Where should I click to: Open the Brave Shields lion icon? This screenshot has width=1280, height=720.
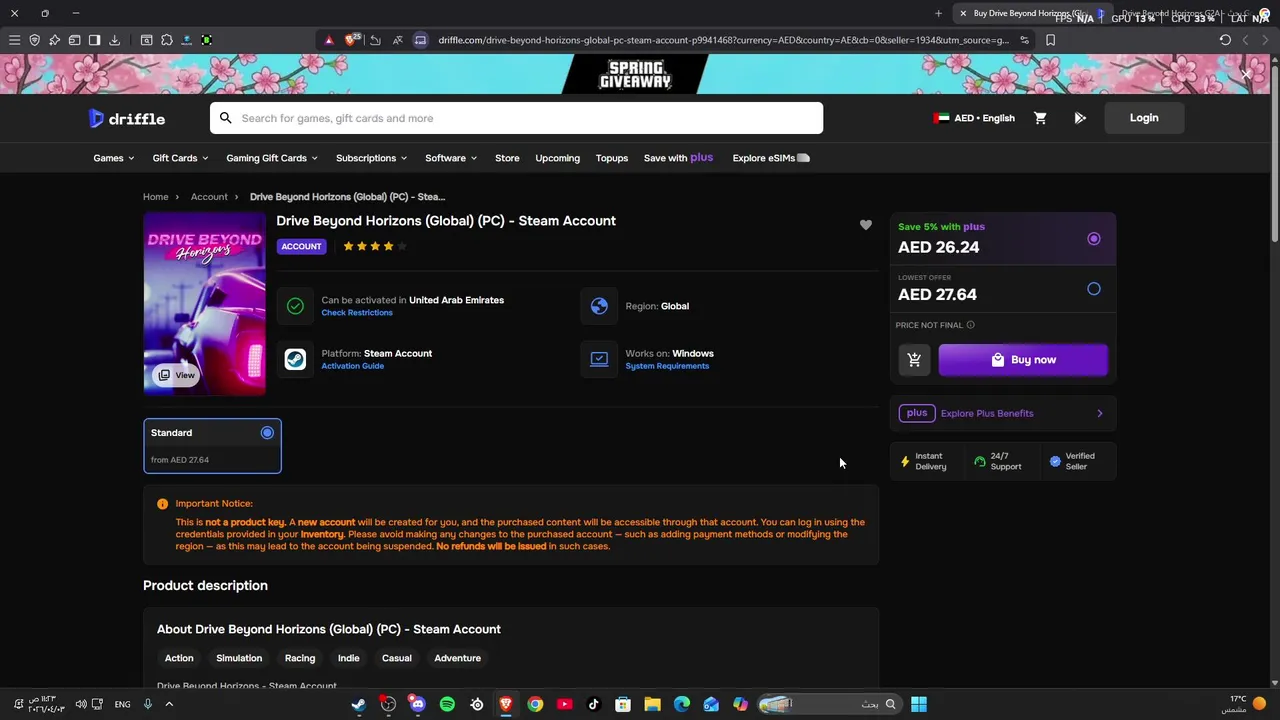coord(351,40)
